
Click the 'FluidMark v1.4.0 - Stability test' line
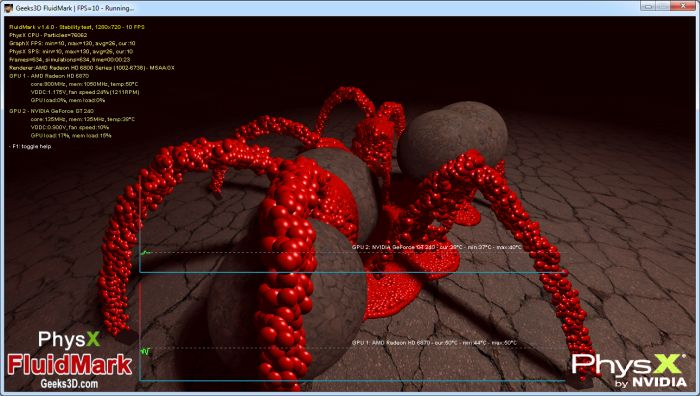77,27
